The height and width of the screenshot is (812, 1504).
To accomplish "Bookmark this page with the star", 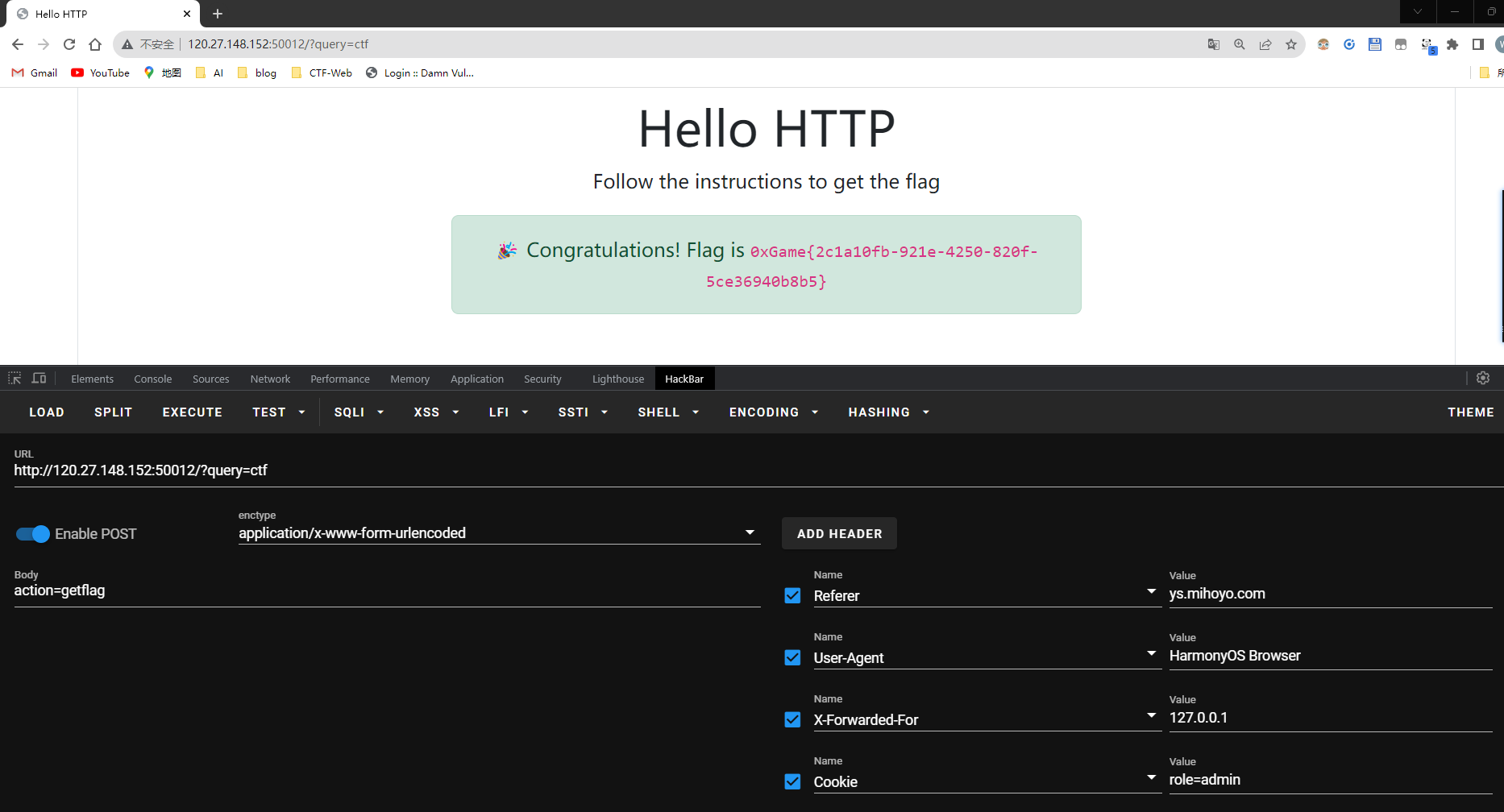I will pyautogui.click(x=1291, y=44).
